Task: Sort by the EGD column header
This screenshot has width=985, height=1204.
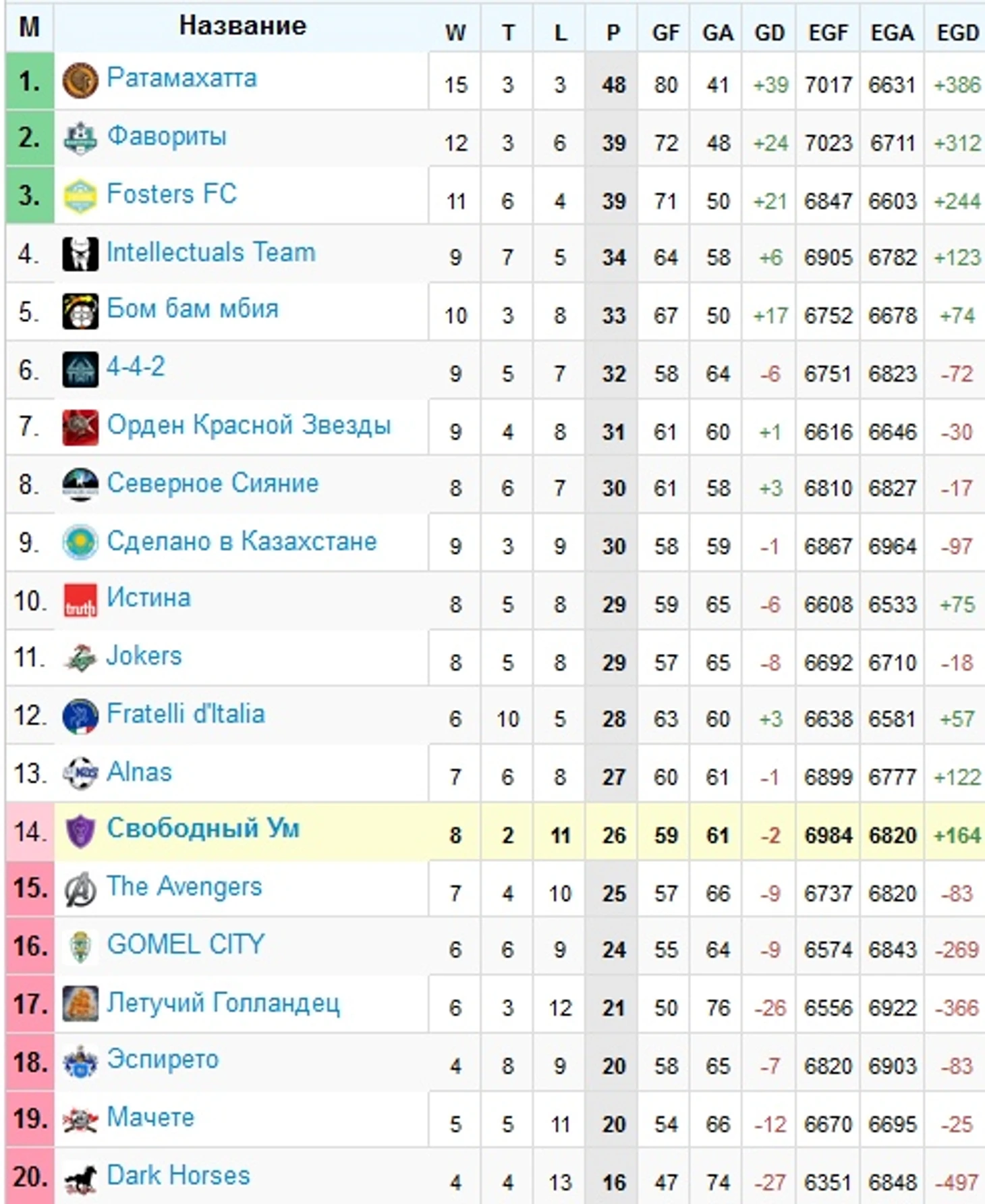Action: click(x=957, y=32)
